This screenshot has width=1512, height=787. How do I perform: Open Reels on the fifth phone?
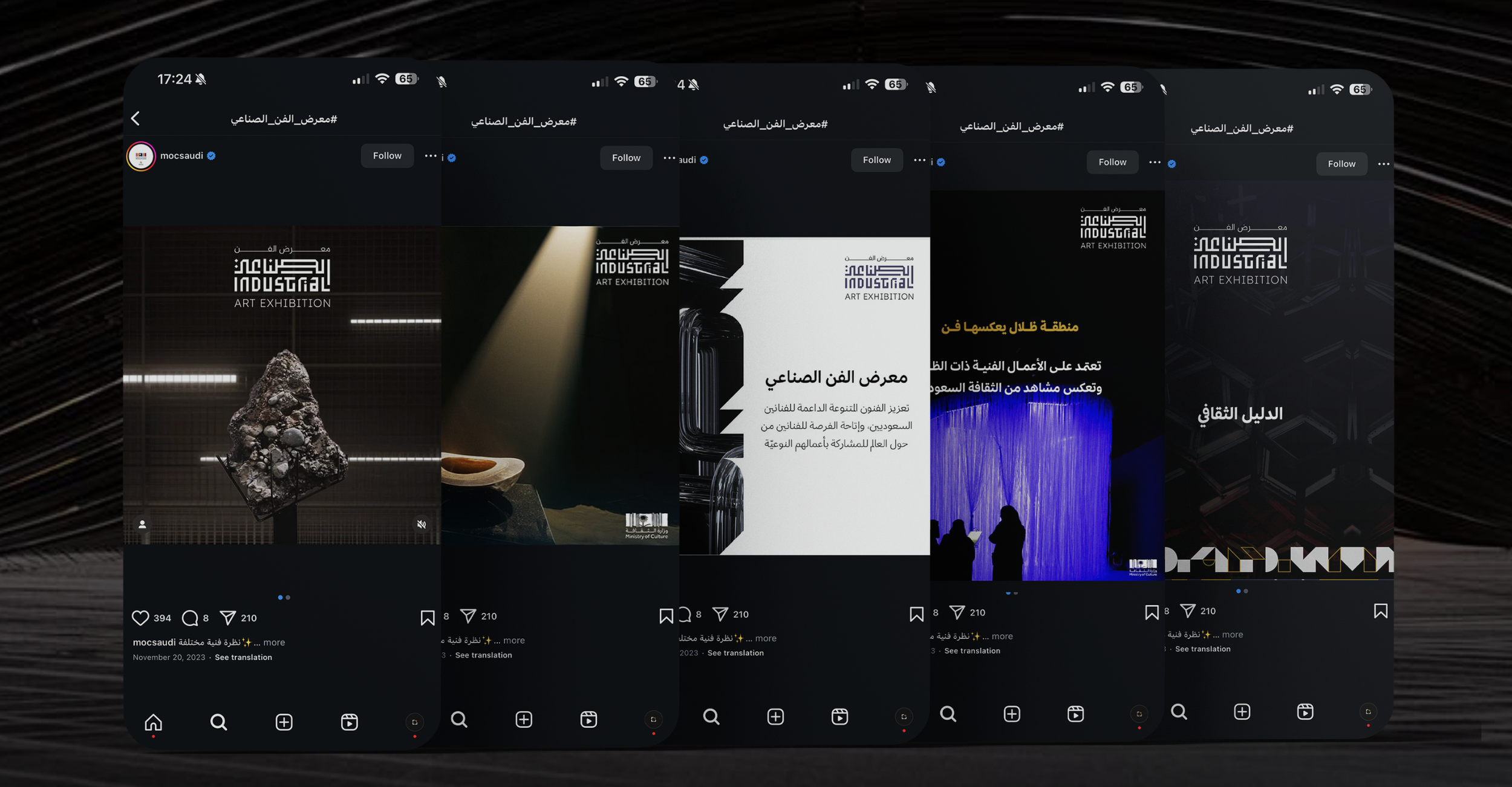click(x=1305, y=712)
